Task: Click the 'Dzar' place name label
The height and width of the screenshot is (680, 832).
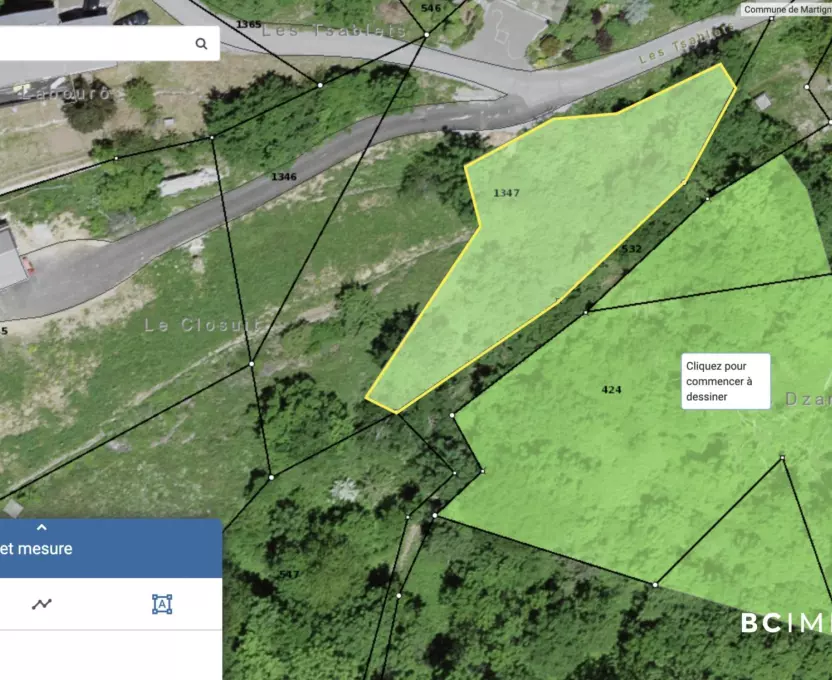Action: coord(807,399)
